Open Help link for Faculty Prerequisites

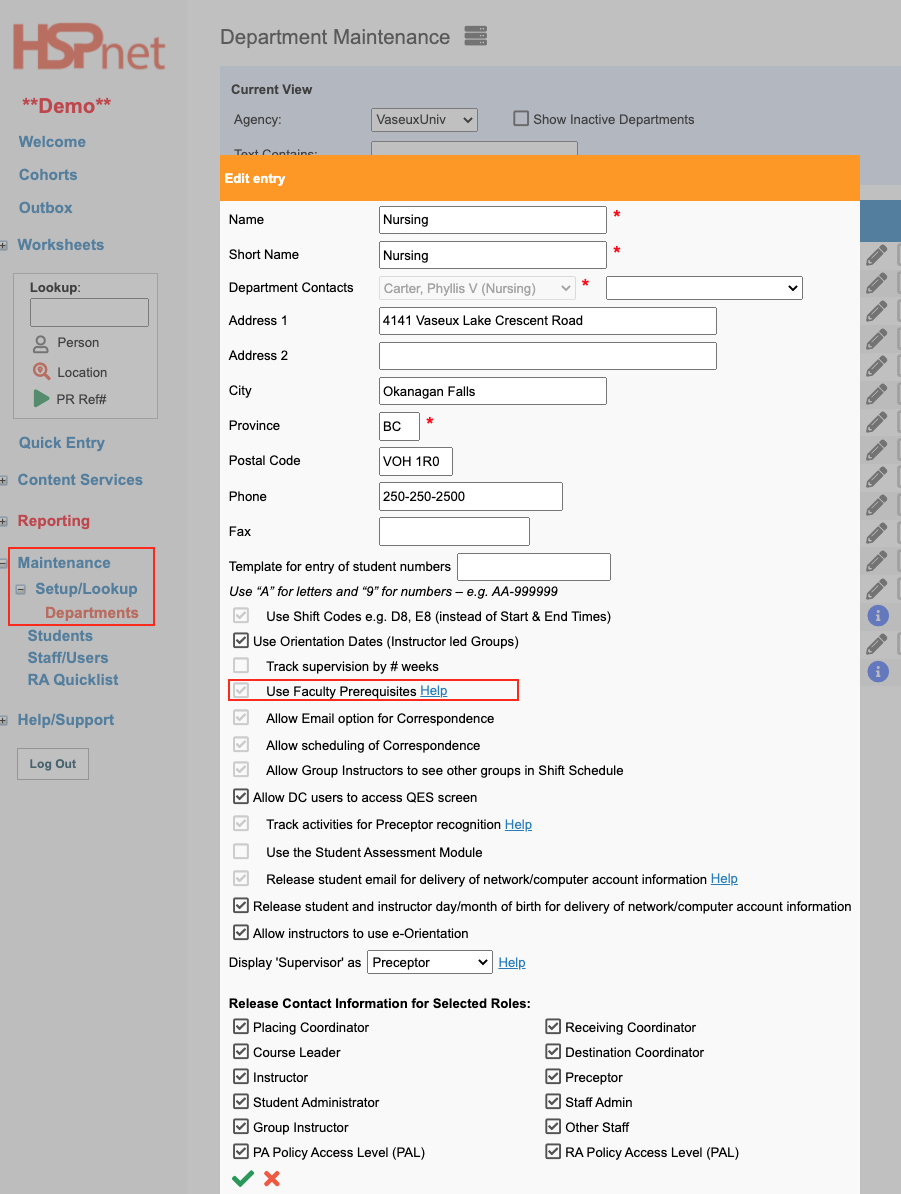(x=433, y=691)
